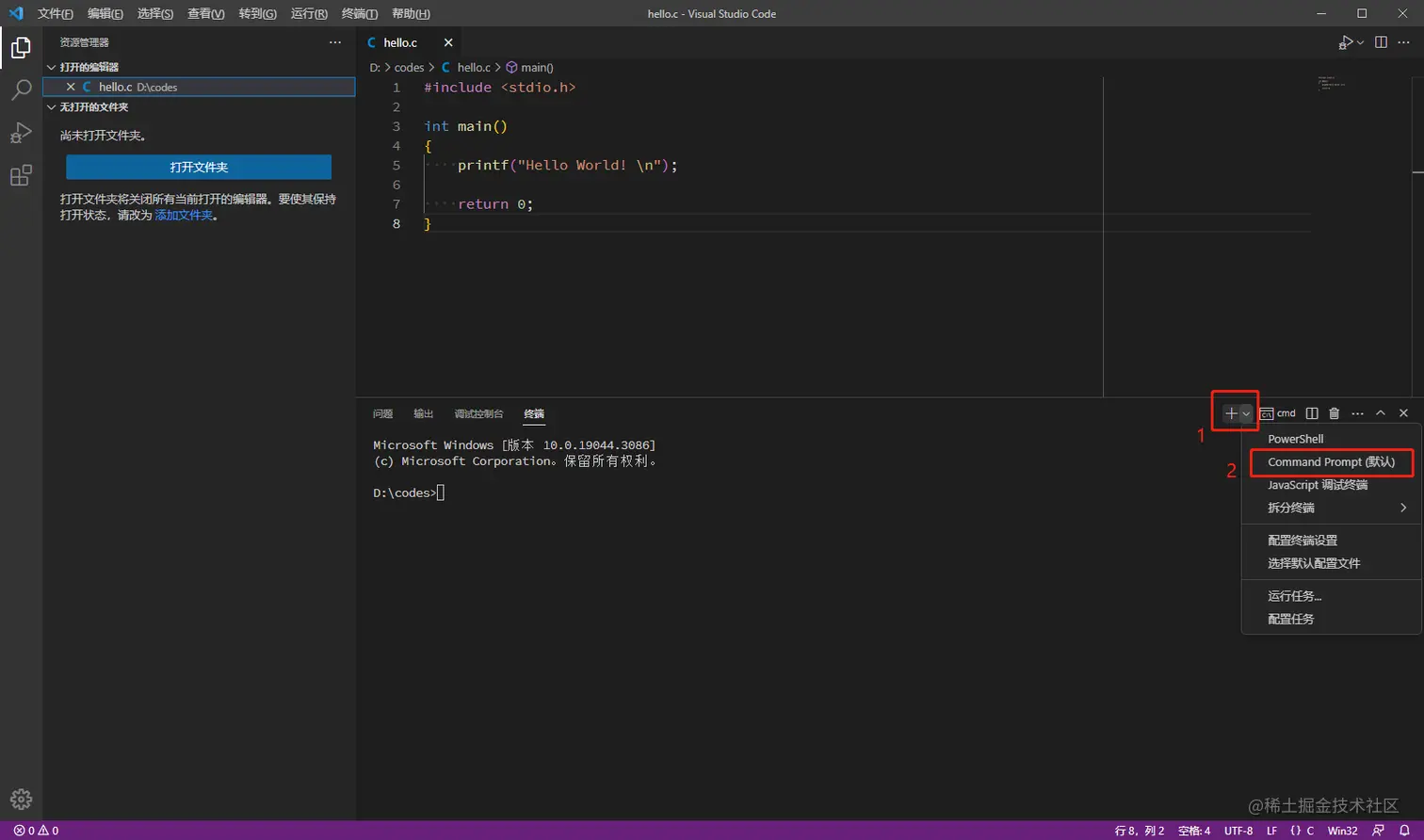Open the Manage gear menu

coord(21,800)
